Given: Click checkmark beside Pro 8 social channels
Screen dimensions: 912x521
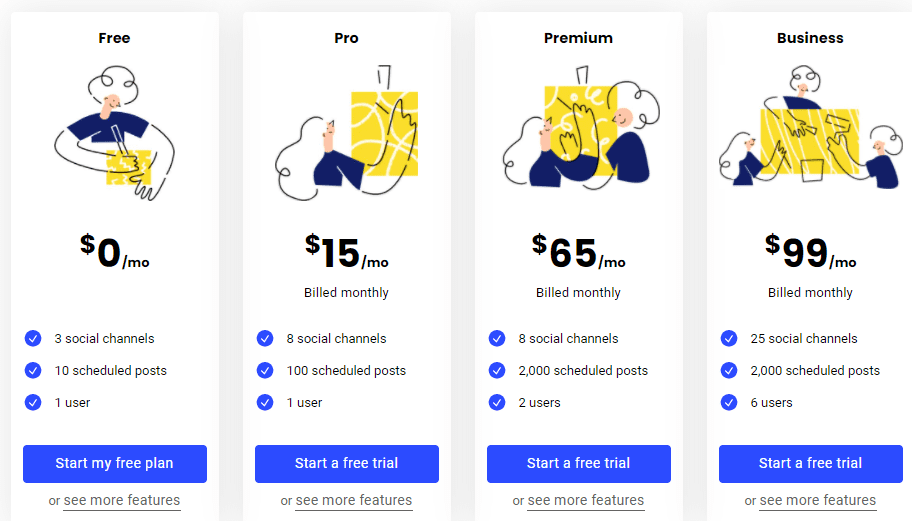Looking at the screenshot, I should point(265,338).
